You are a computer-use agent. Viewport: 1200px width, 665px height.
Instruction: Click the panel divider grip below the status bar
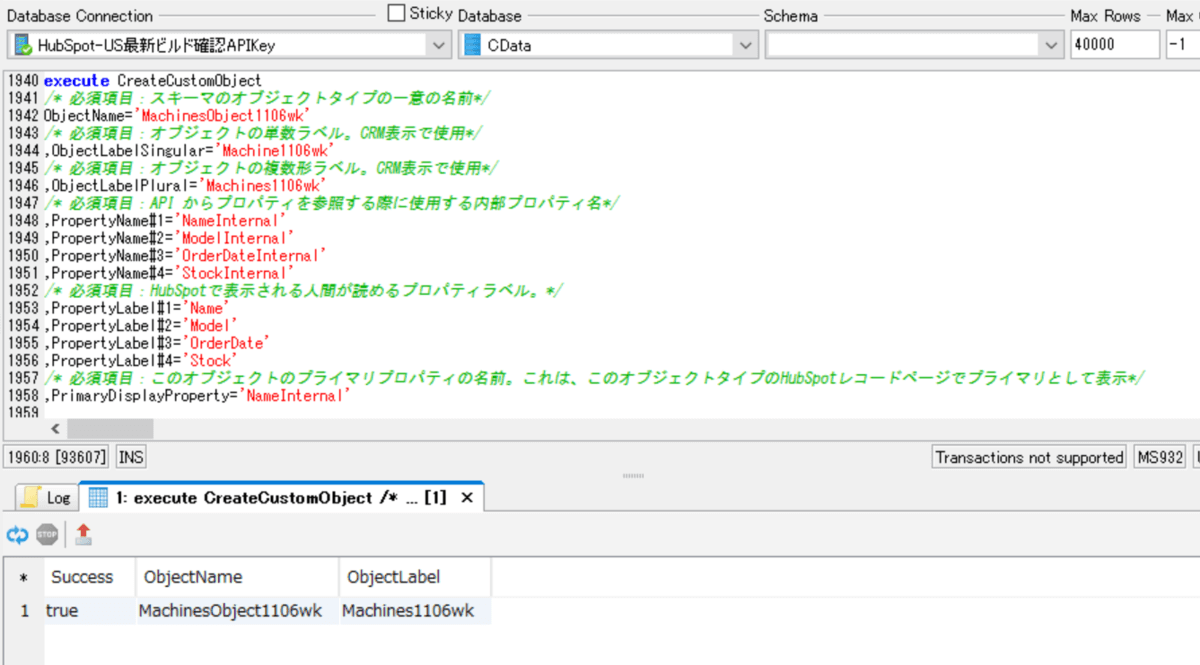[x=633, y=476]
